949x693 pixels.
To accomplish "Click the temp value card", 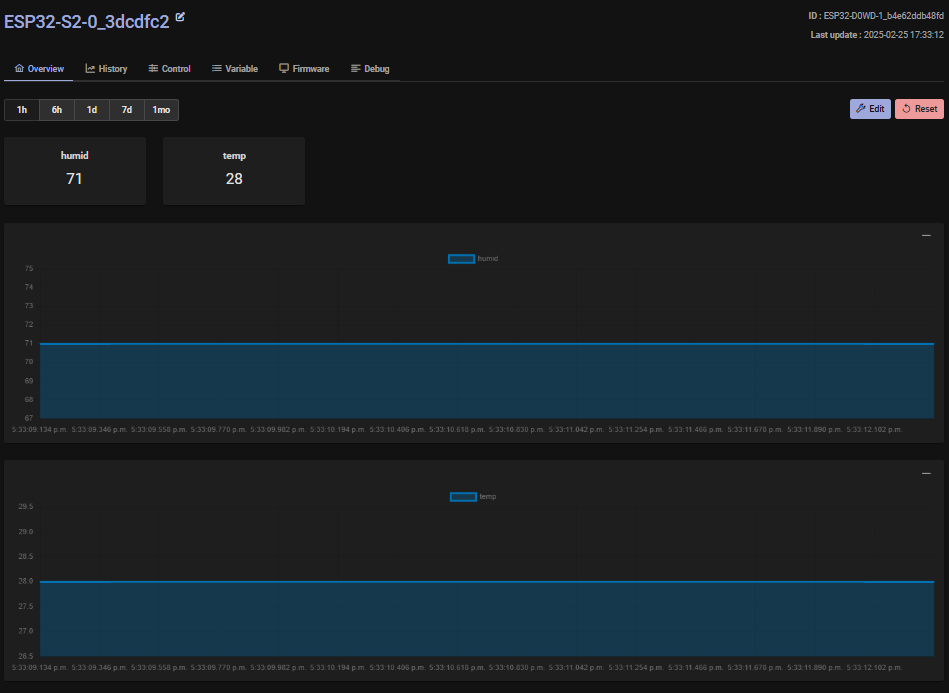I will point(234,171).
